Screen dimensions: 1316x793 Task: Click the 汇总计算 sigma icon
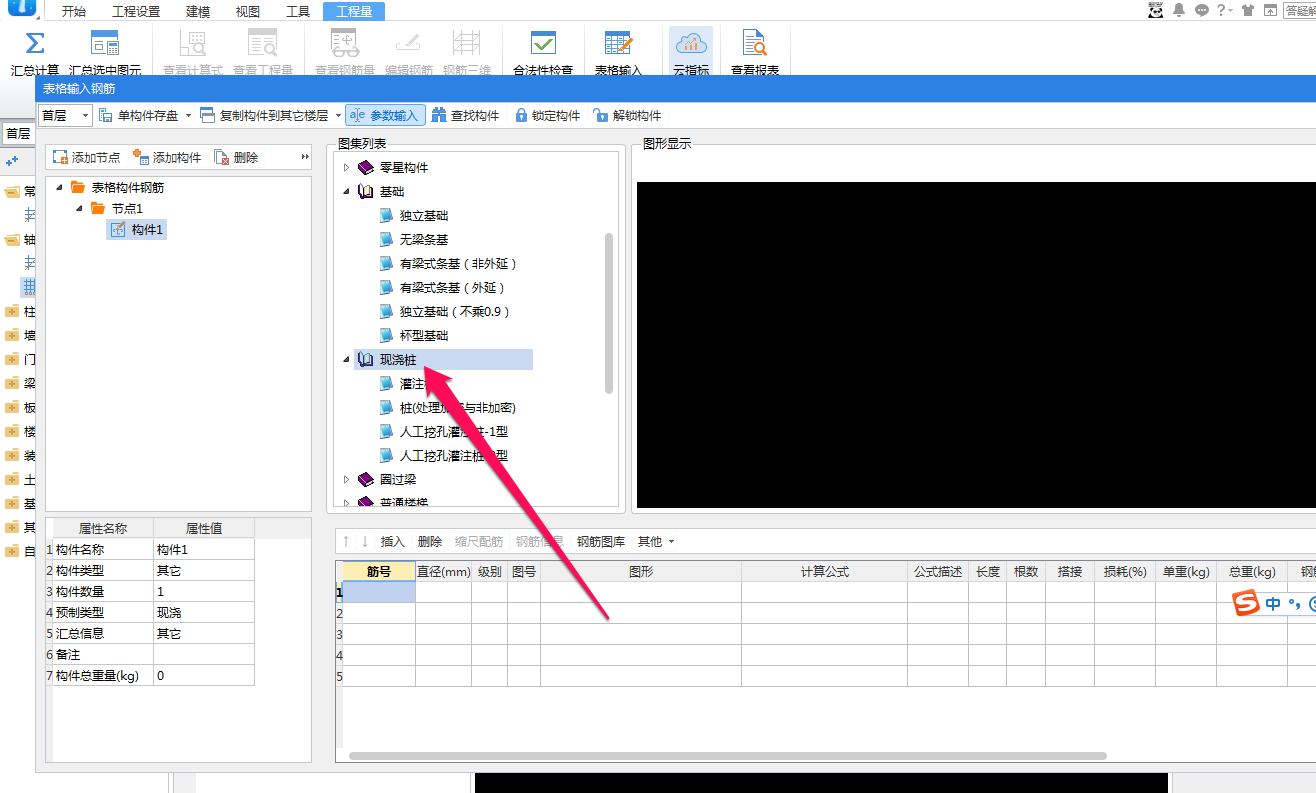(x=34, y=44)
